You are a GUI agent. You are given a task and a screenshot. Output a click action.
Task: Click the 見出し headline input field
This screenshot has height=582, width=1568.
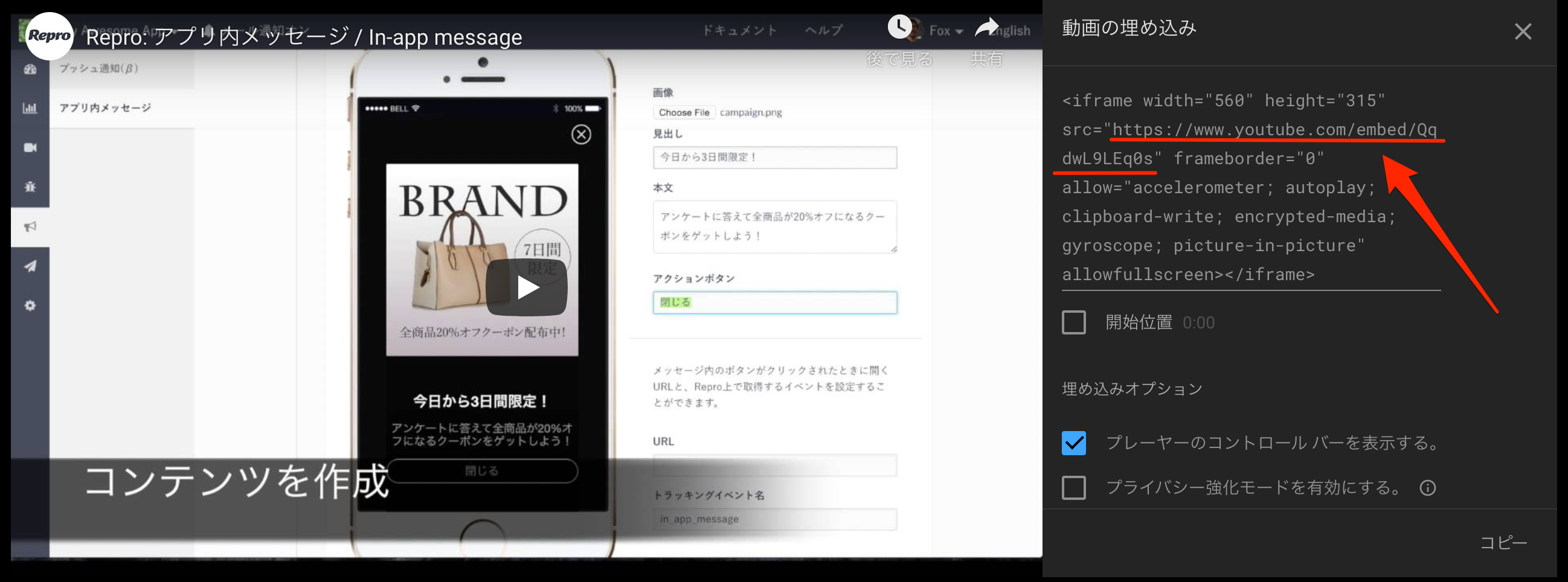[x=774, y=158]
